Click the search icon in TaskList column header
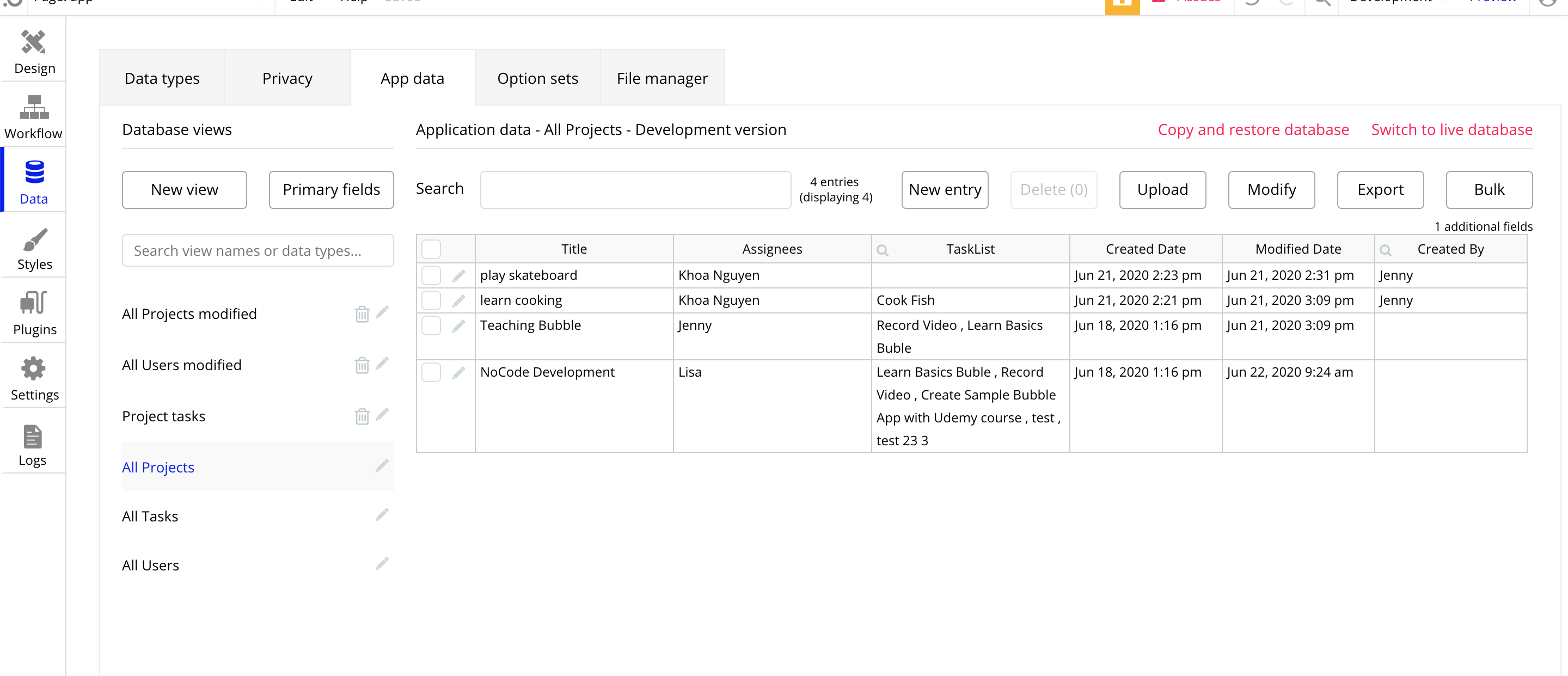This screenshot has width=1568, height=676. click(x=882, y=250)
